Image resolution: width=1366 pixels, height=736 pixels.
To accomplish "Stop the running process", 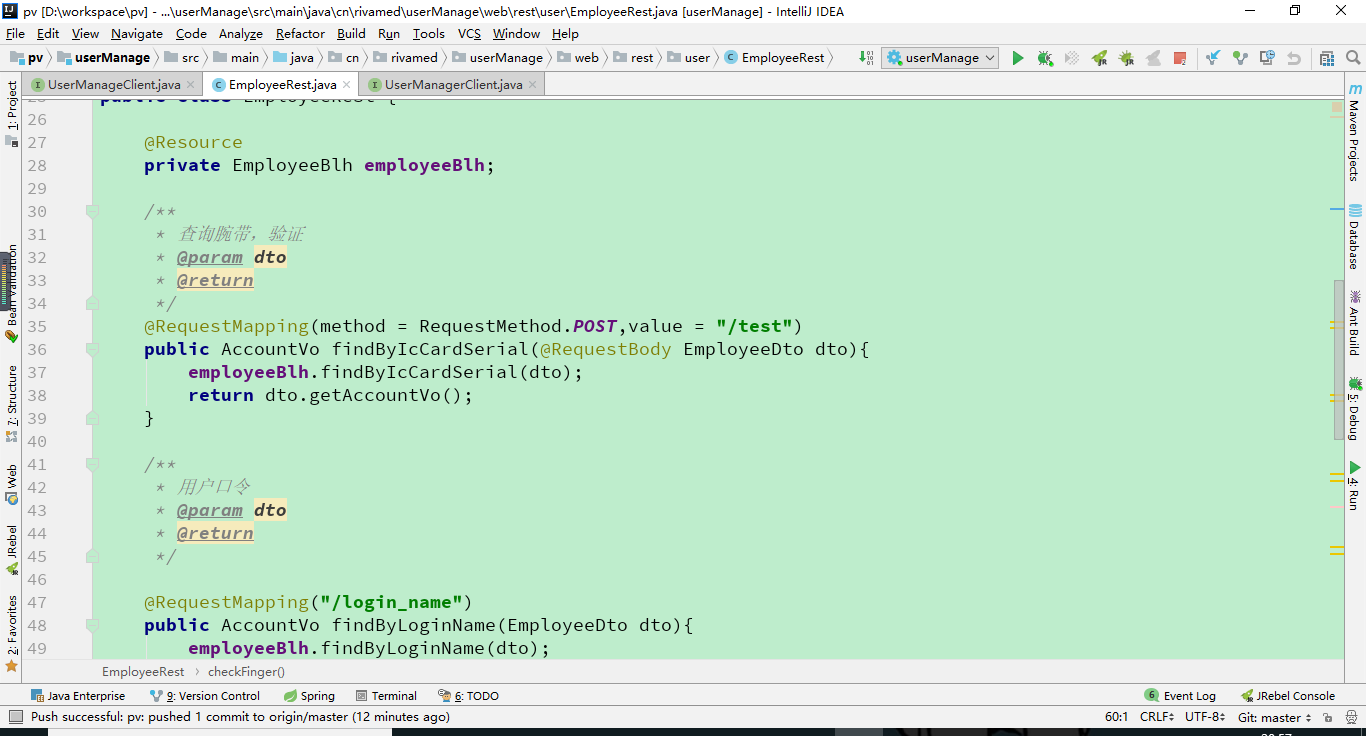I will [x=1180, y=58].
